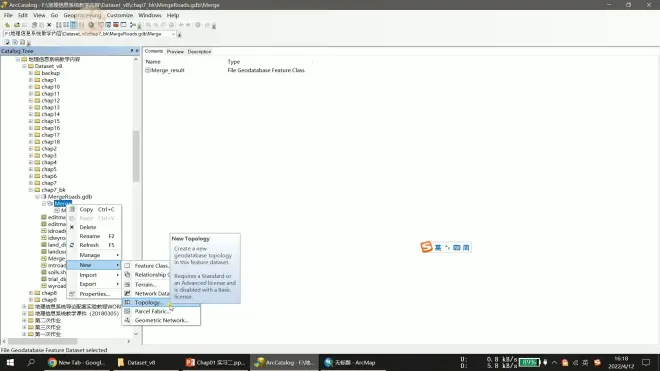Select Geometric Network in the New submenu
The width and height of the screenshot is (660, 371).
[161, 320]
